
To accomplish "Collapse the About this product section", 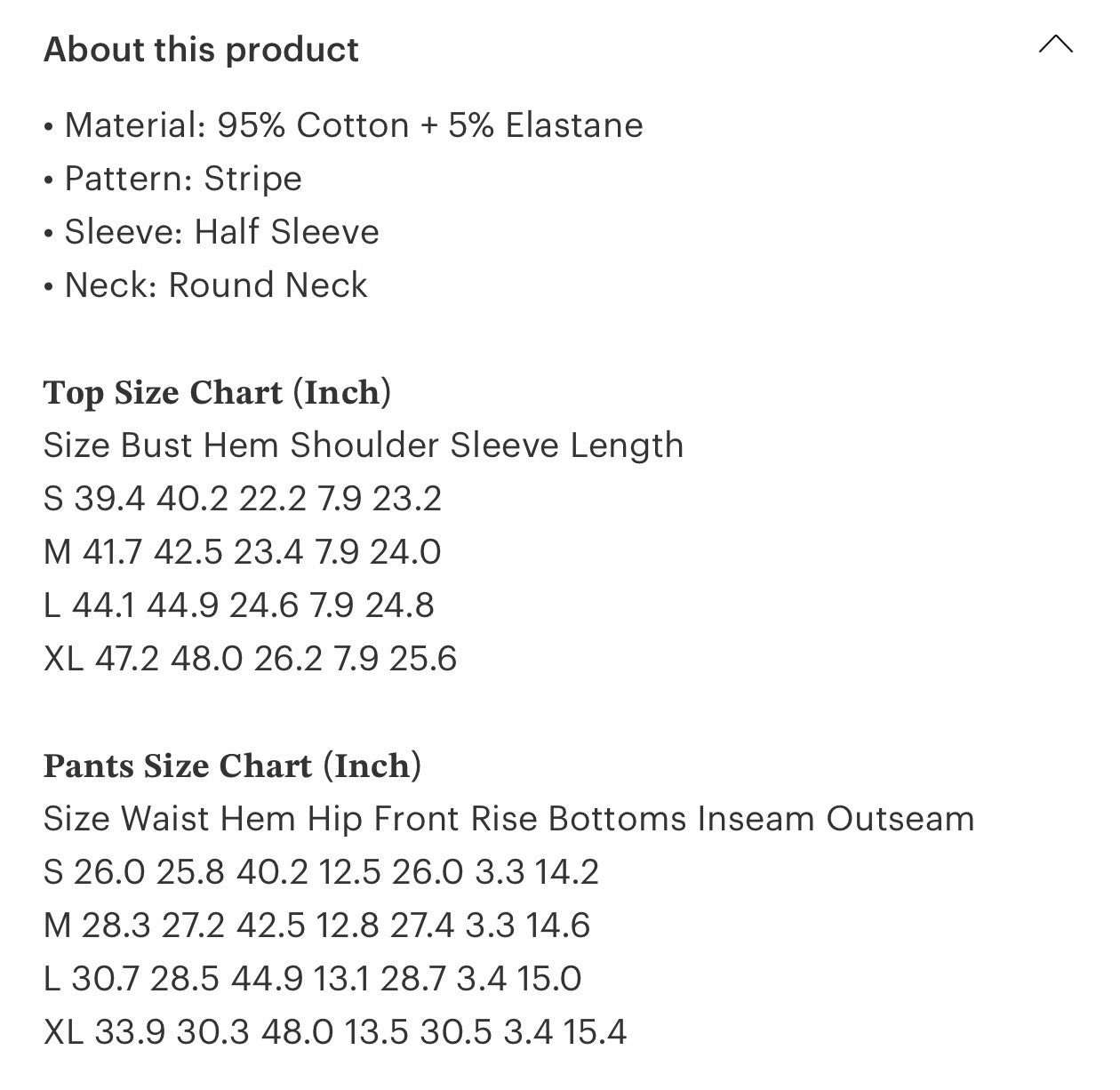I will [x=1055, y=44].
